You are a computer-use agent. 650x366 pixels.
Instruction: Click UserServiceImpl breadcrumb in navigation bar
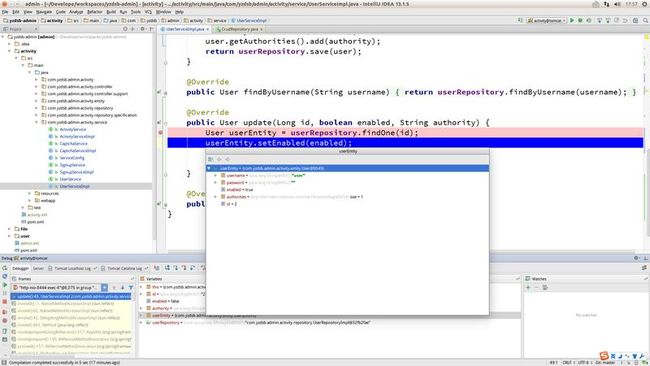tap(249, 20)
